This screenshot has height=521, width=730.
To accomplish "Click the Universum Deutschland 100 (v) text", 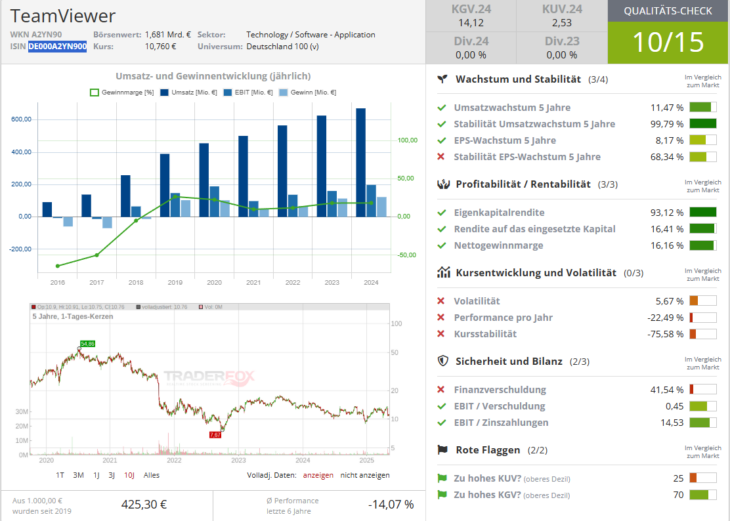I will (283, 46).
